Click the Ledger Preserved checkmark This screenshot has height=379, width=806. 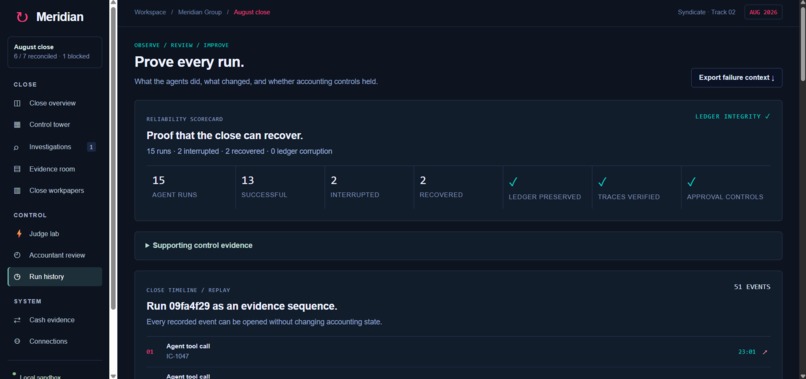tap(513, 182)
